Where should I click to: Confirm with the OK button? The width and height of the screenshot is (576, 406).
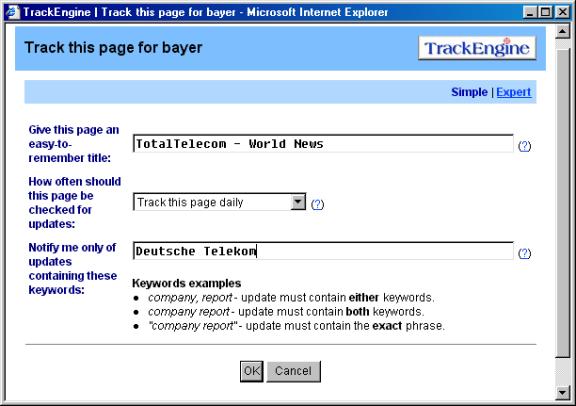[252, 371]
